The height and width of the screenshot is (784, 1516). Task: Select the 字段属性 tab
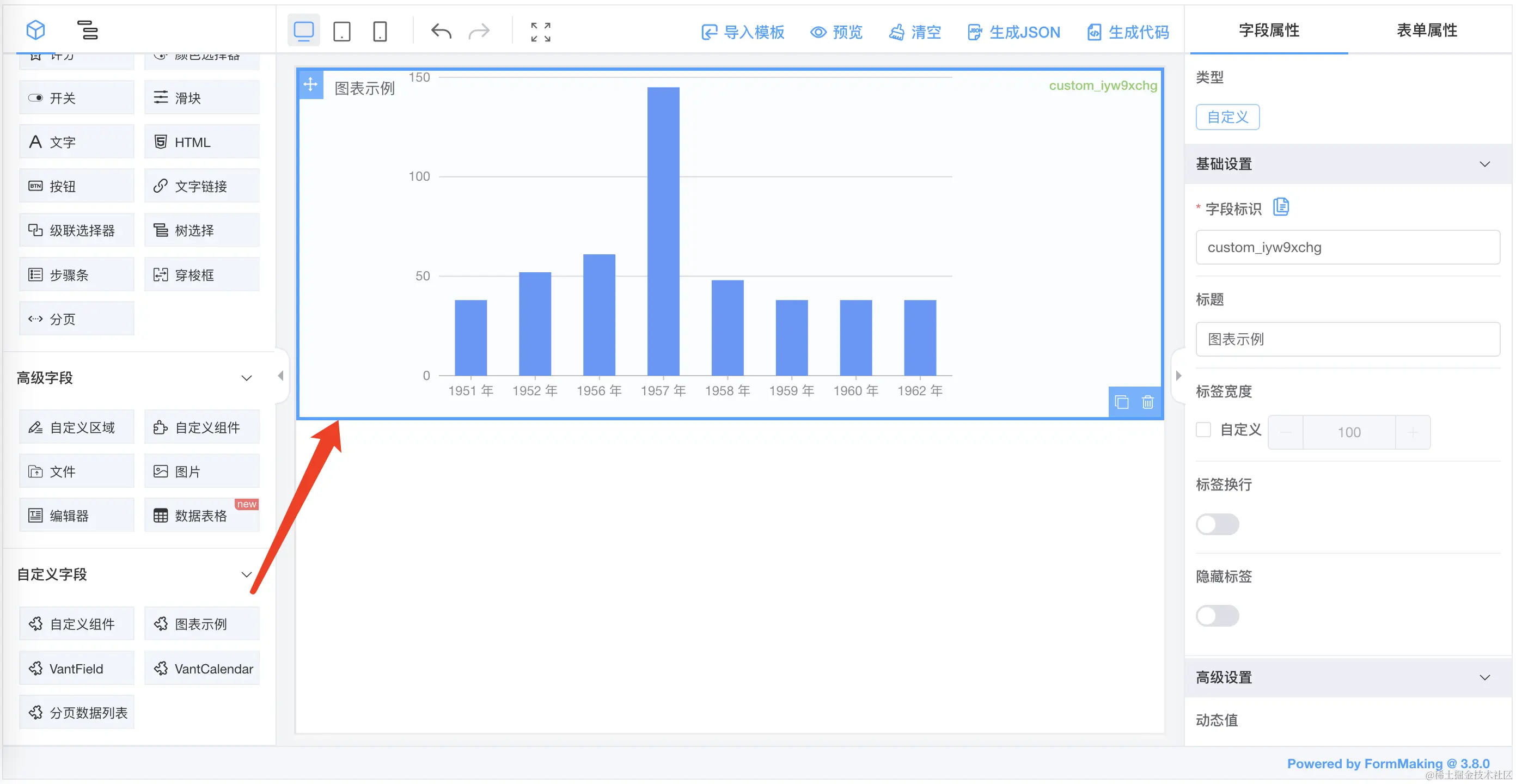(1269, 30)
